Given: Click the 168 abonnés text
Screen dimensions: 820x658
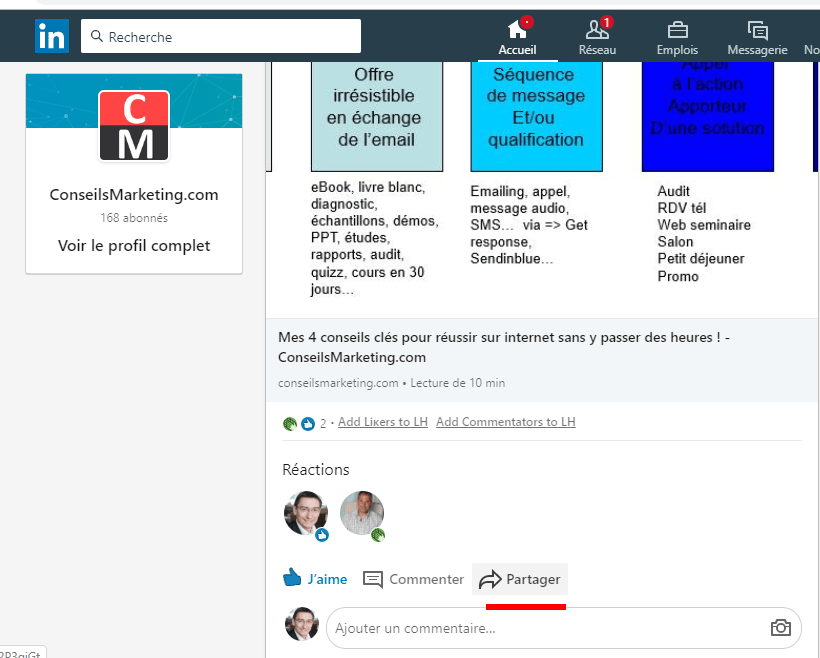Looking at the screenshot, I should point(134,218).
